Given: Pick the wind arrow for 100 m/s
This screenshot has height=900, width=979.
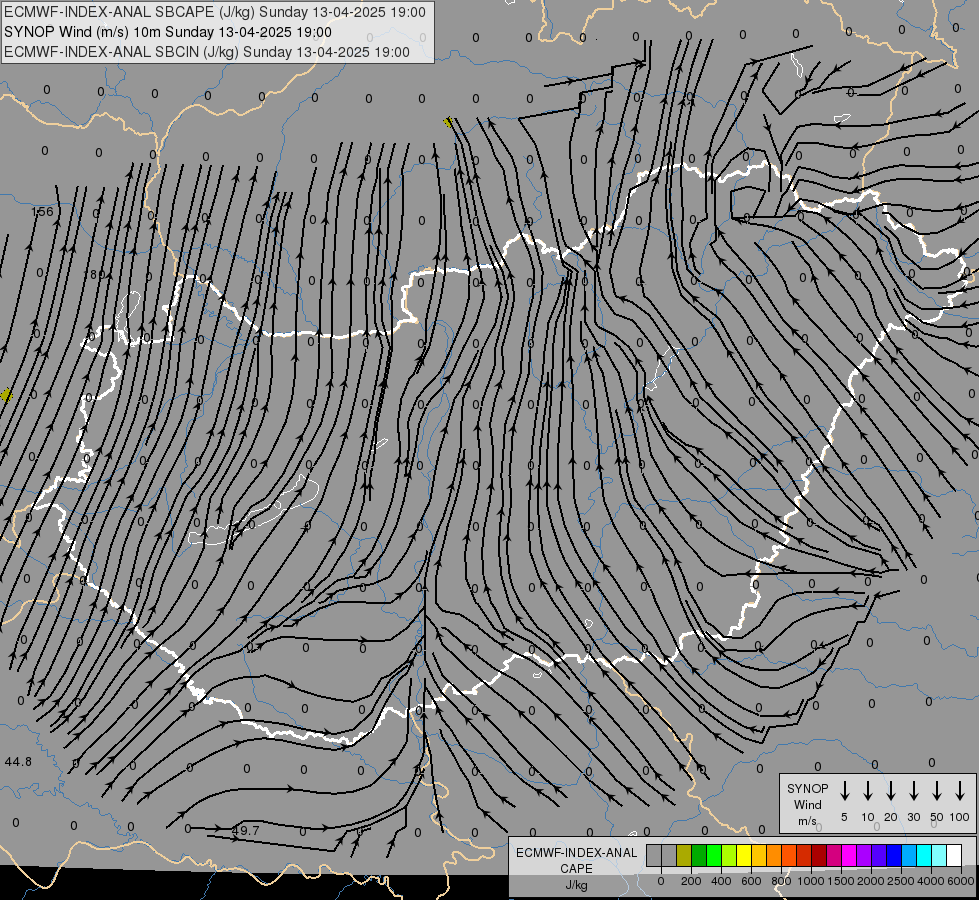Looking at the screenshot, I should [x=960, y=791].
